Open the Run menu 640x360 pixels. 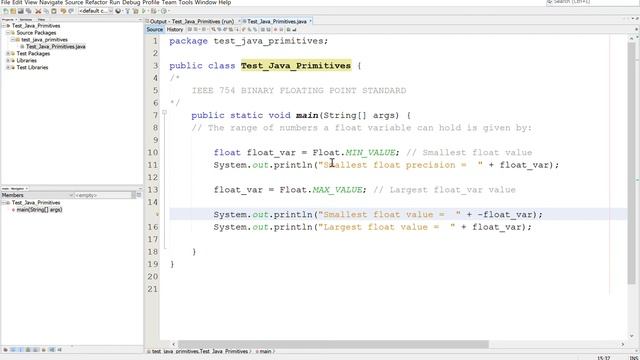(115, 2)
